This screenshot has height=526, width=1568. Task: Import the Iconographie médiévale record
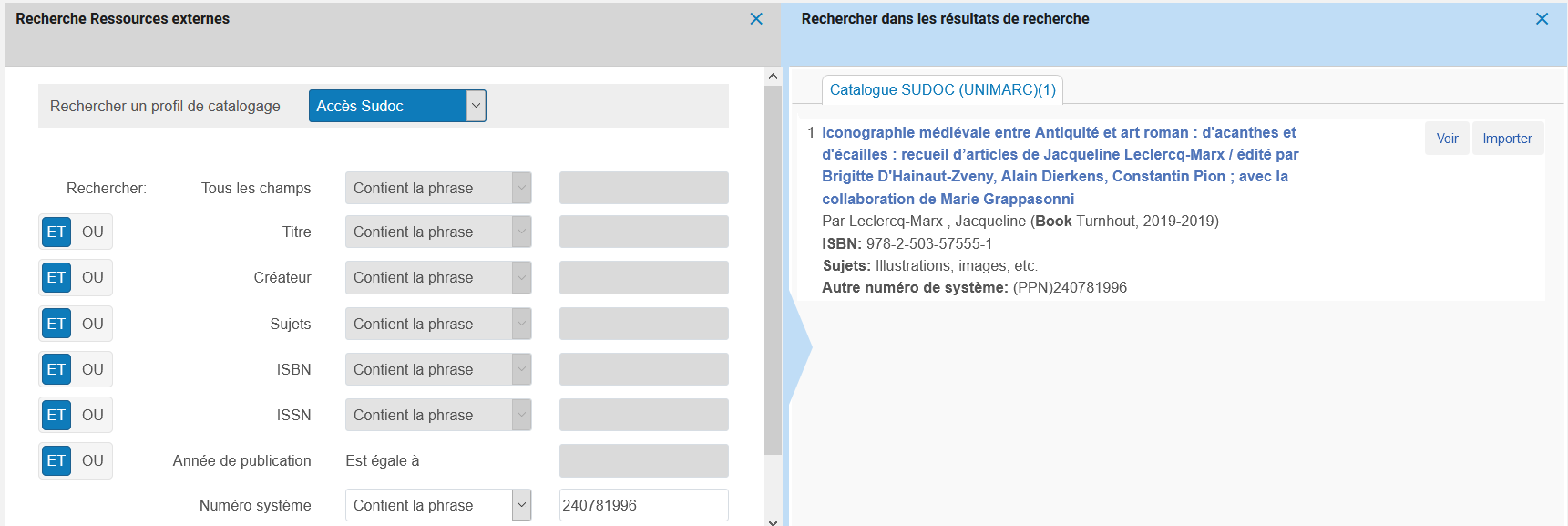[1507, 139]
